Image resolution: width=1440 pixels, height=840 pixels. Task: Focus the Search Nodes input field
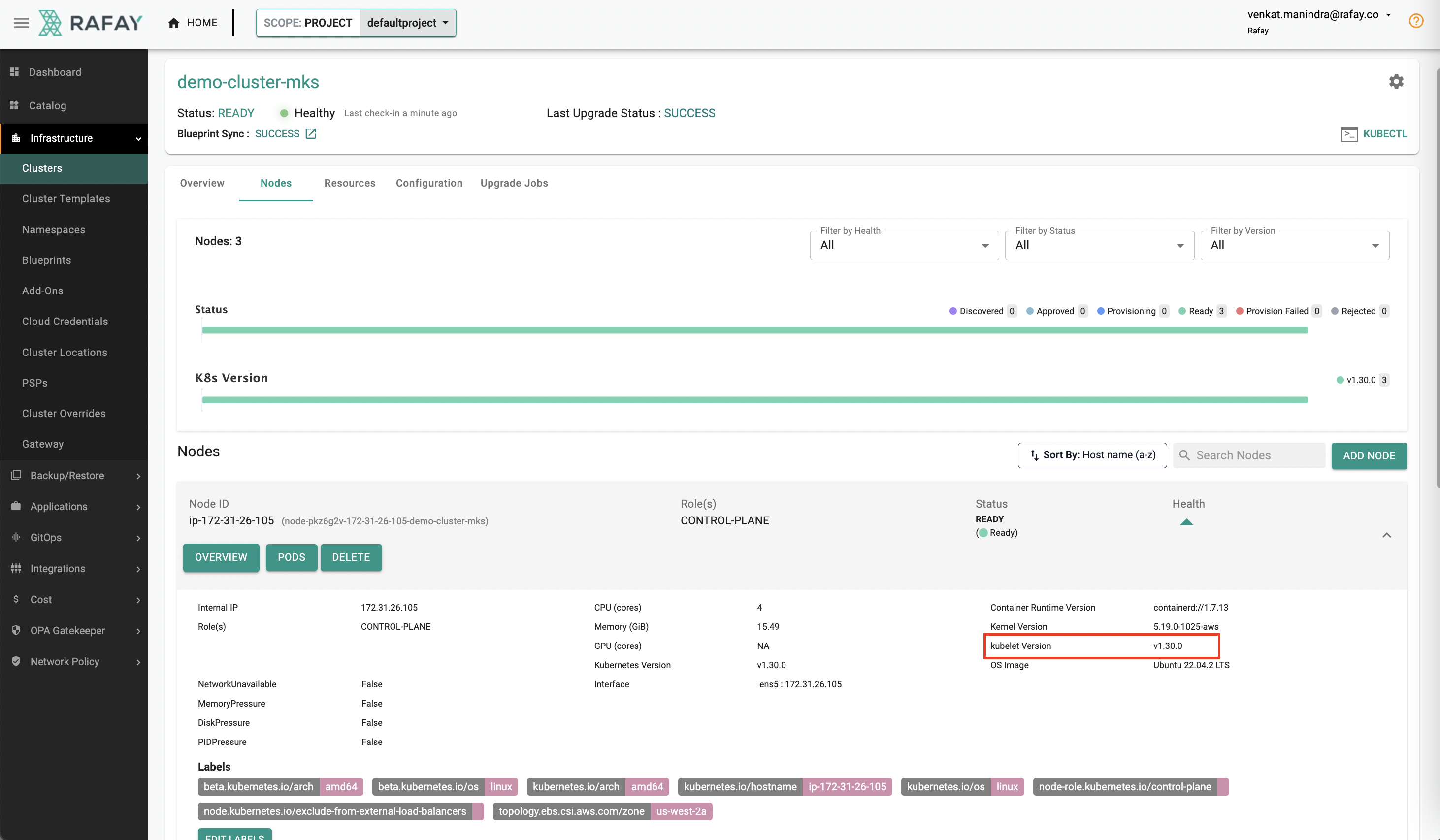[x=1249, y=455]
